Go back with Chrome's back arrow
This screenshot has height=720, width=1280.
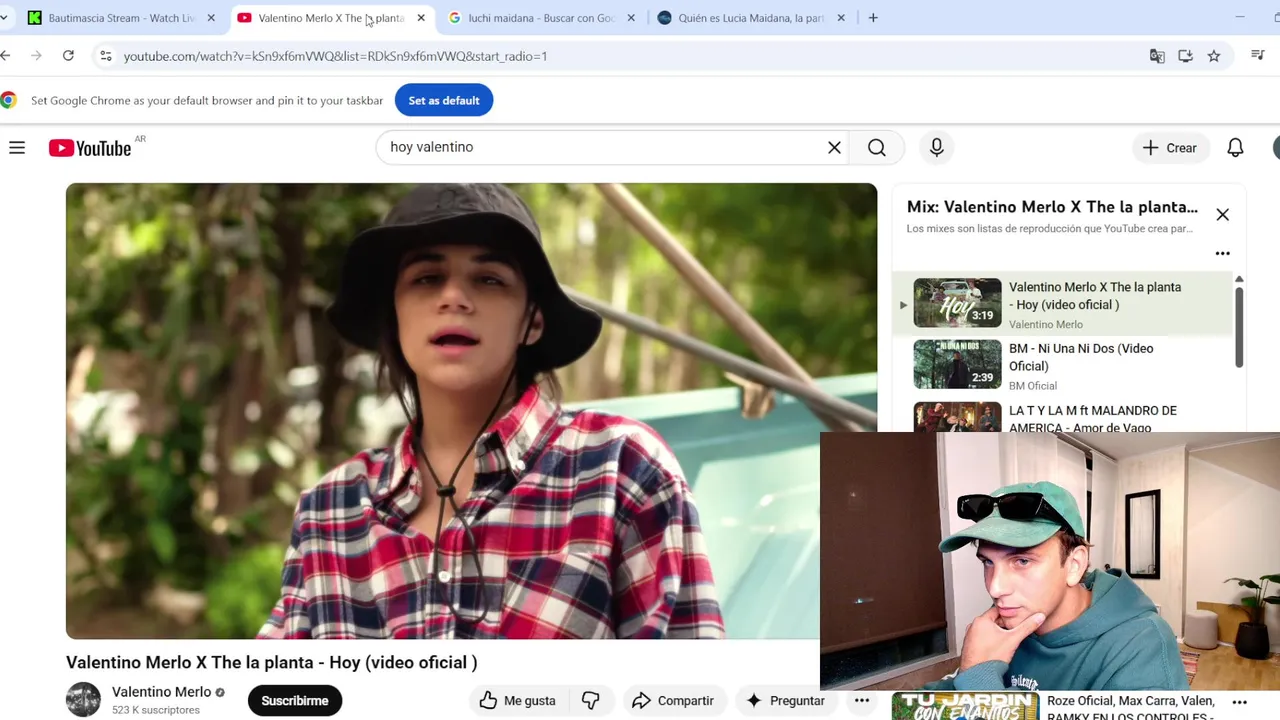click(6, 56)
